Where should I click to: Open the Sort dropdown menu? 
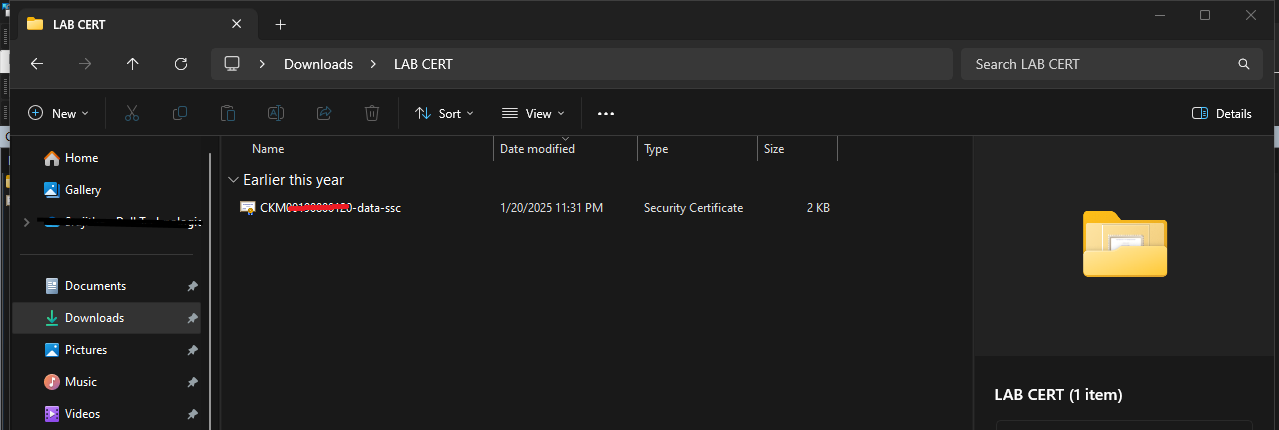pos(444,114)
